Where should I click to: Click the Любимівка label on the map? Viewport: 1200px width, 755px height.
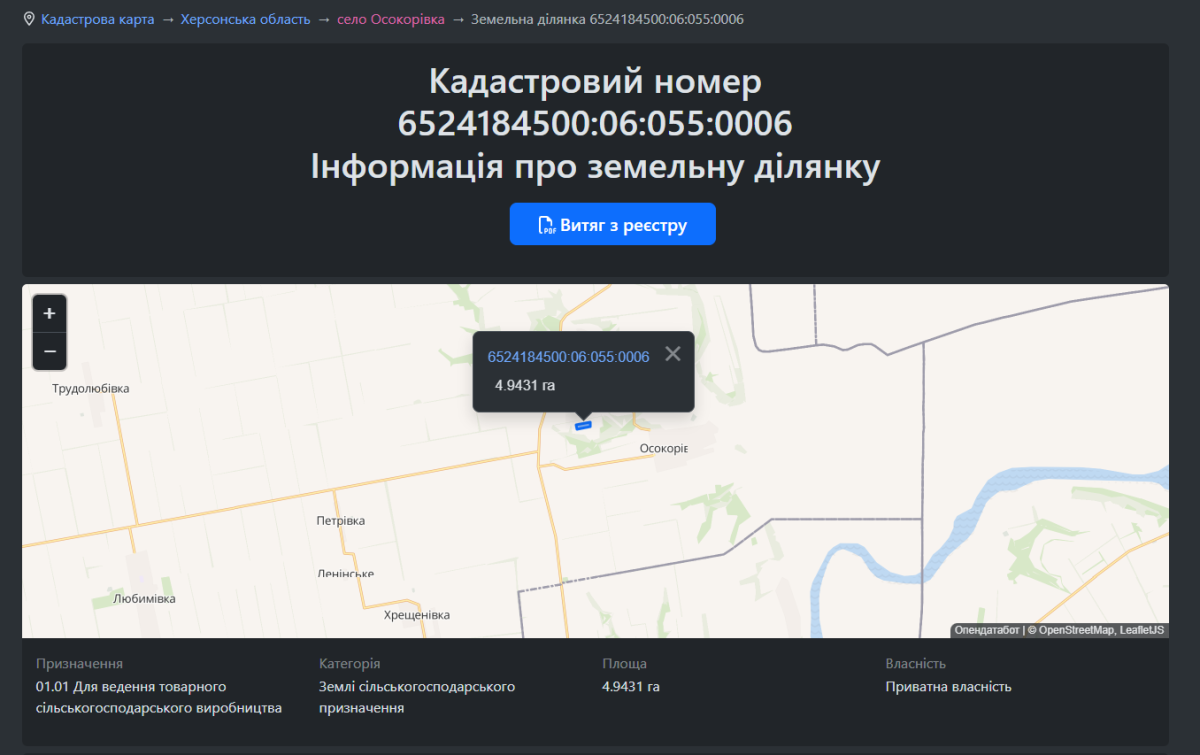coord(144,599)
